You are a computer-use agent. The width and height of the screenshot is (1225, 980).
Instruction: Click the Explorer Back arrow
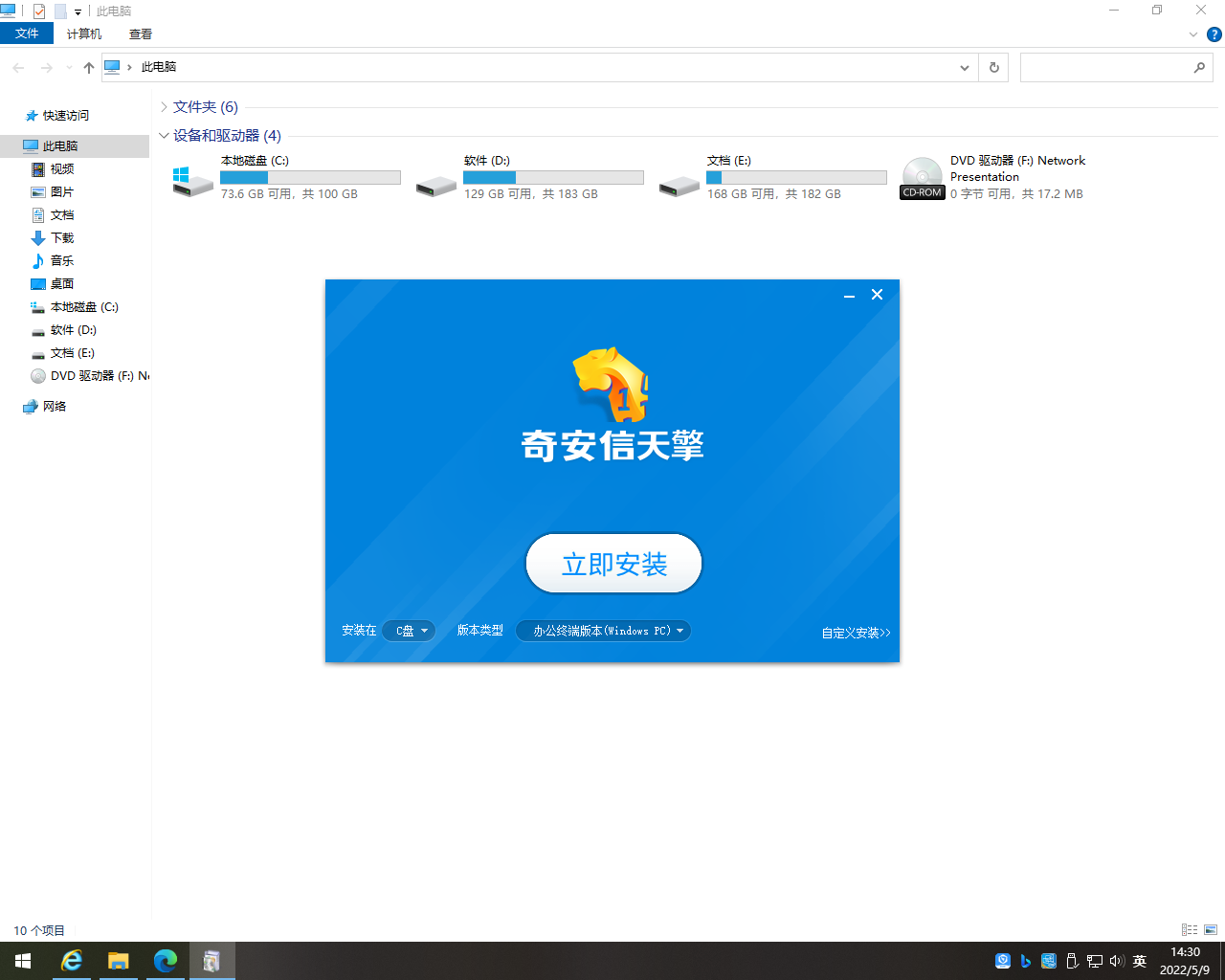point(18,67)
